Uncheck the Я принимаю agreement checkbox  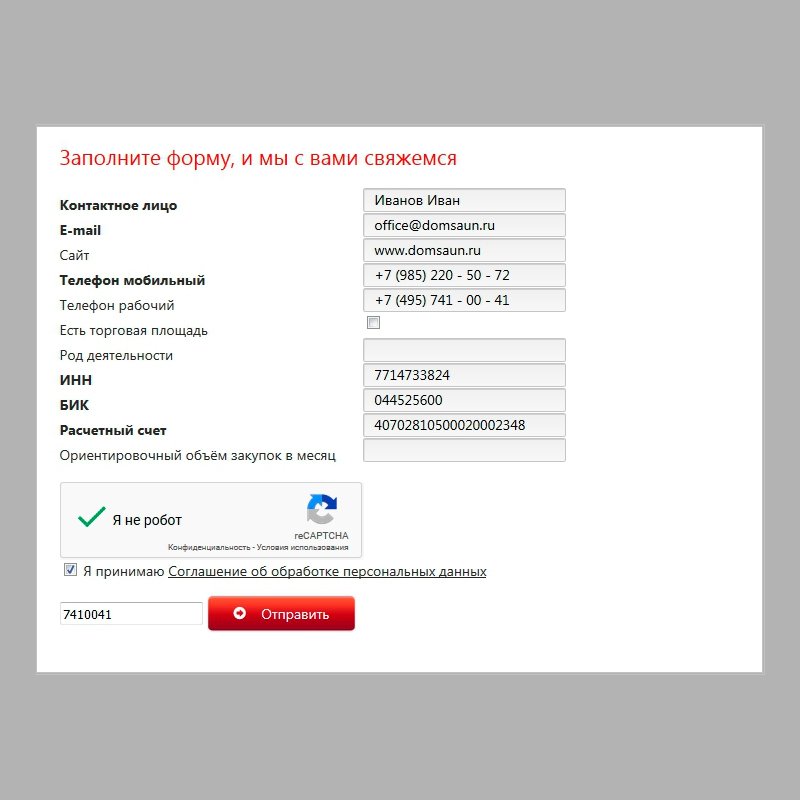coord(70,570)
